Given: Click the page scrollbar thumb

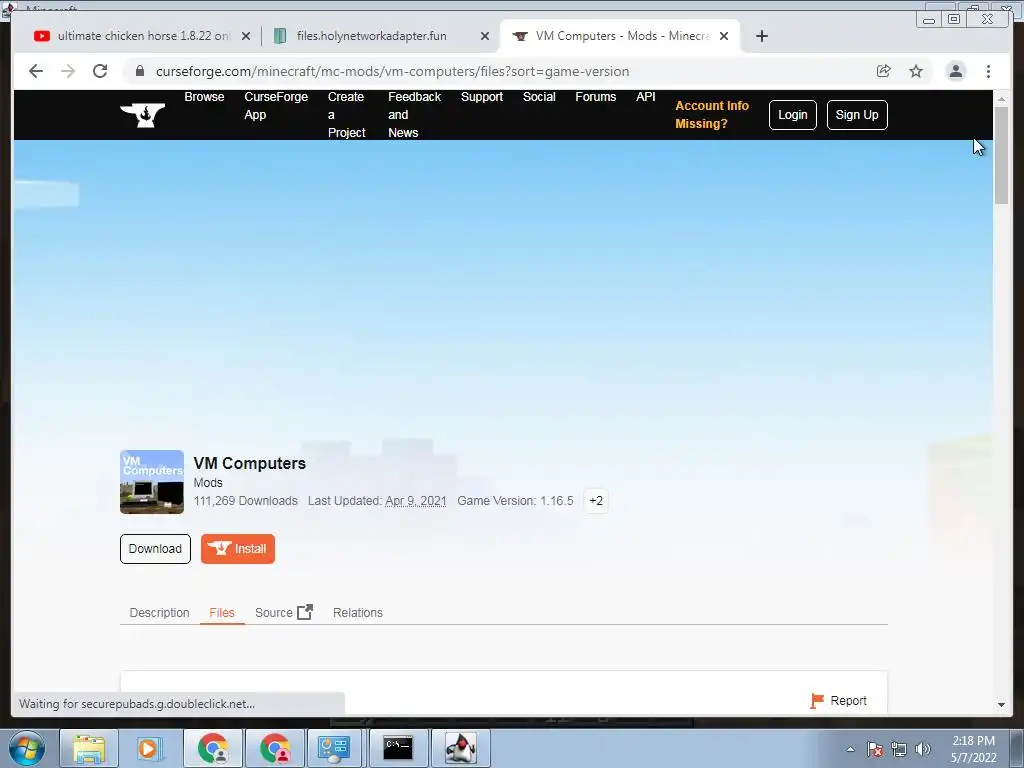Looking at the screenshot, I should (x=1001, y=155).
